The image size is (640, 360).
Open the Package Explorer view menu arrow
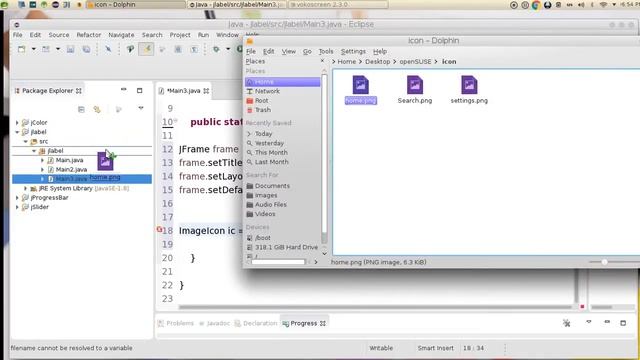[x=141, y=108]
